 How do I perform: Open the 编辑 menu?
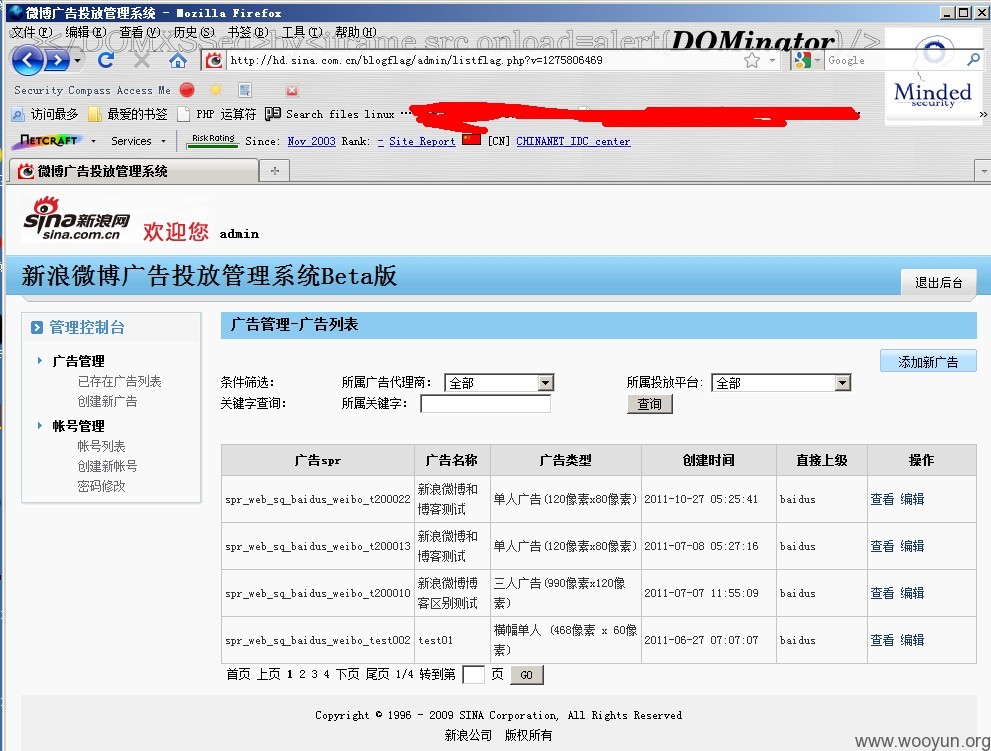coord(85,32)
